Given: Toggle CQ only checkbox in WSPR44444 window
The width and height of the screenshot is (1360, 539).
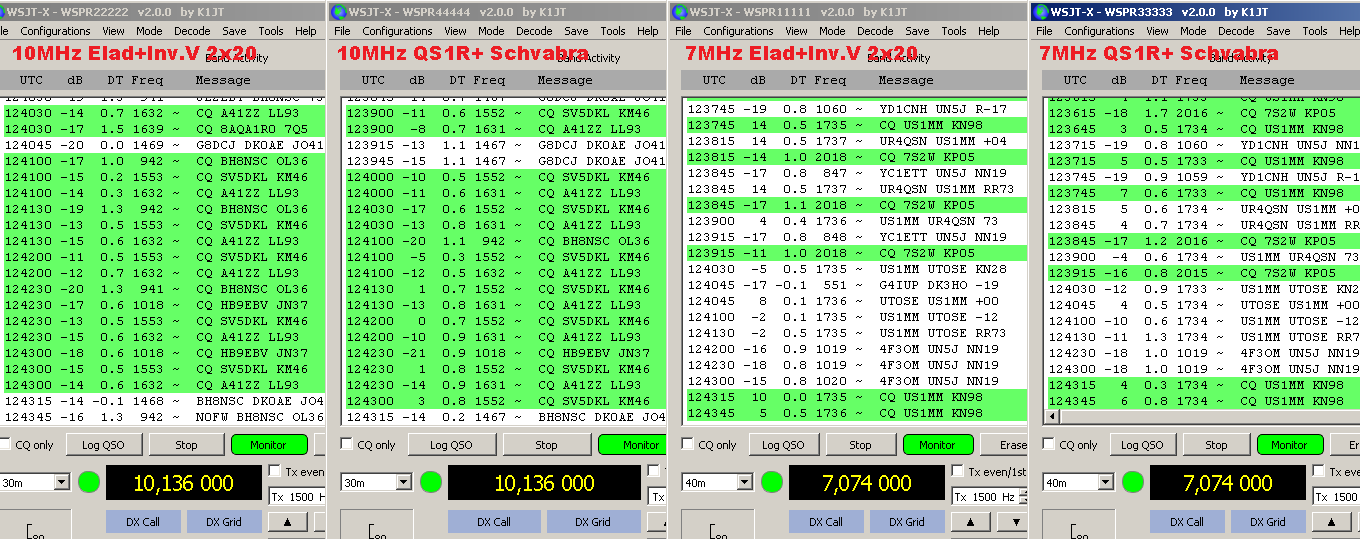Looking at the screenshot, I should click(x=347, y=445).
